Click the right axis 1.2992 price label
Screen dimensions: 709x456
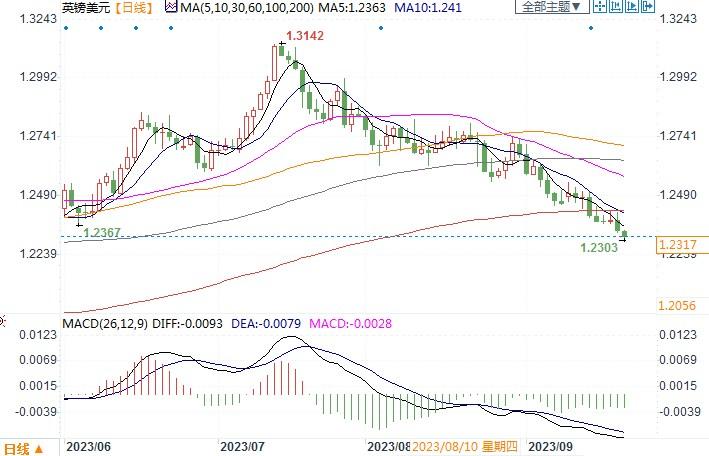point(678,76)
